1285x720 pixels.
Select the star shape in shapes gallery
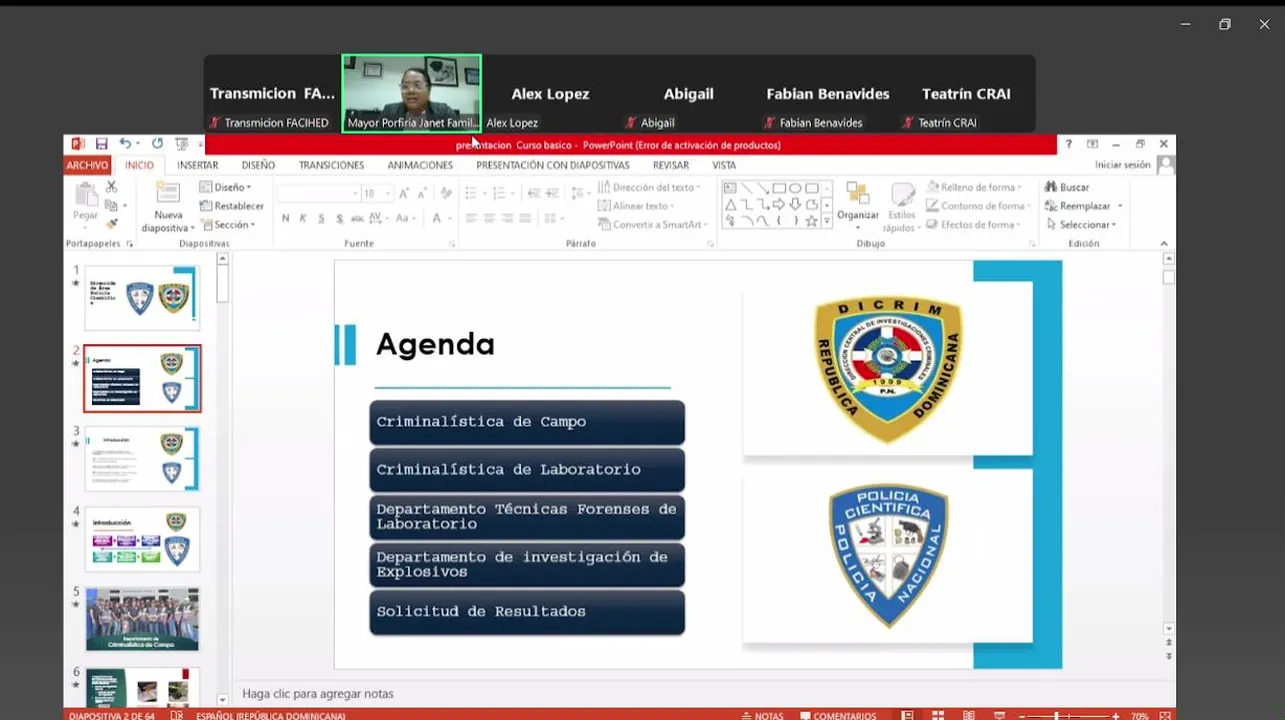[x=811, y=221]
